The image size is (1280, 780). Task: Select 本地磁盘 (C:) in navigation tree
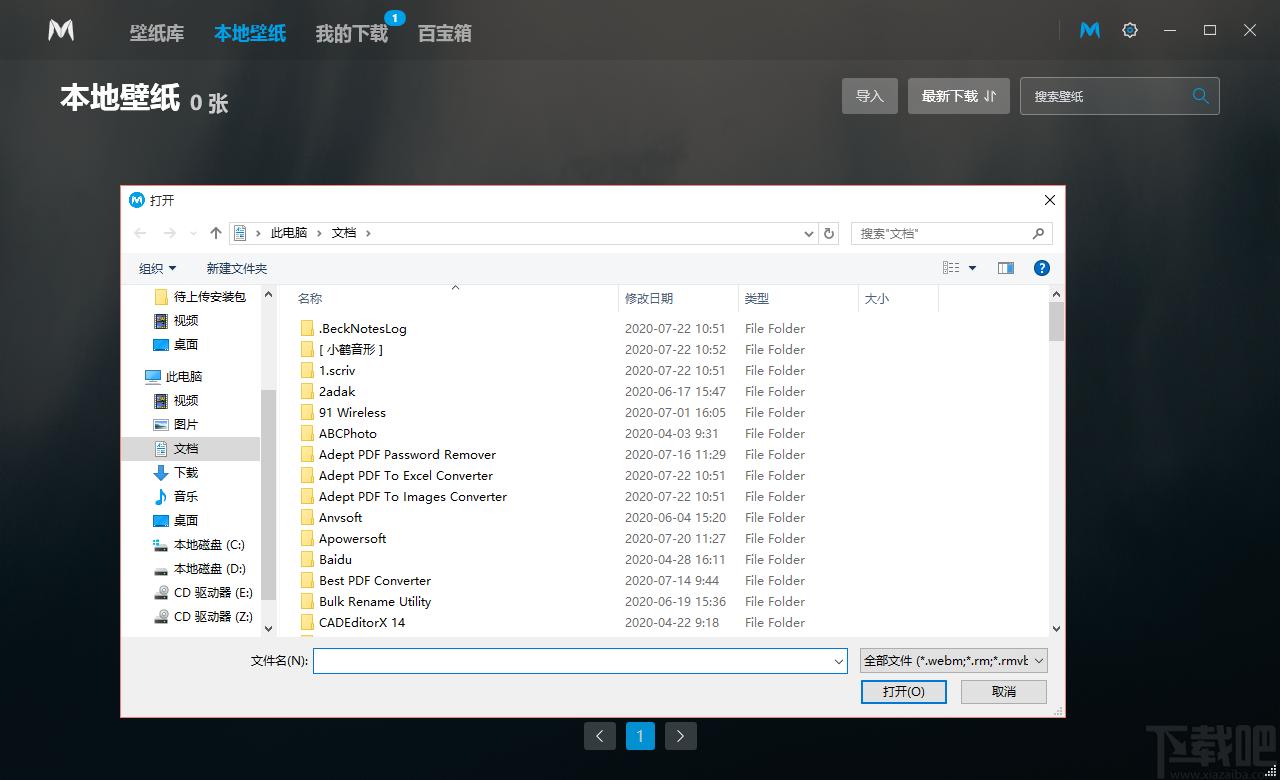coord(208,545)
